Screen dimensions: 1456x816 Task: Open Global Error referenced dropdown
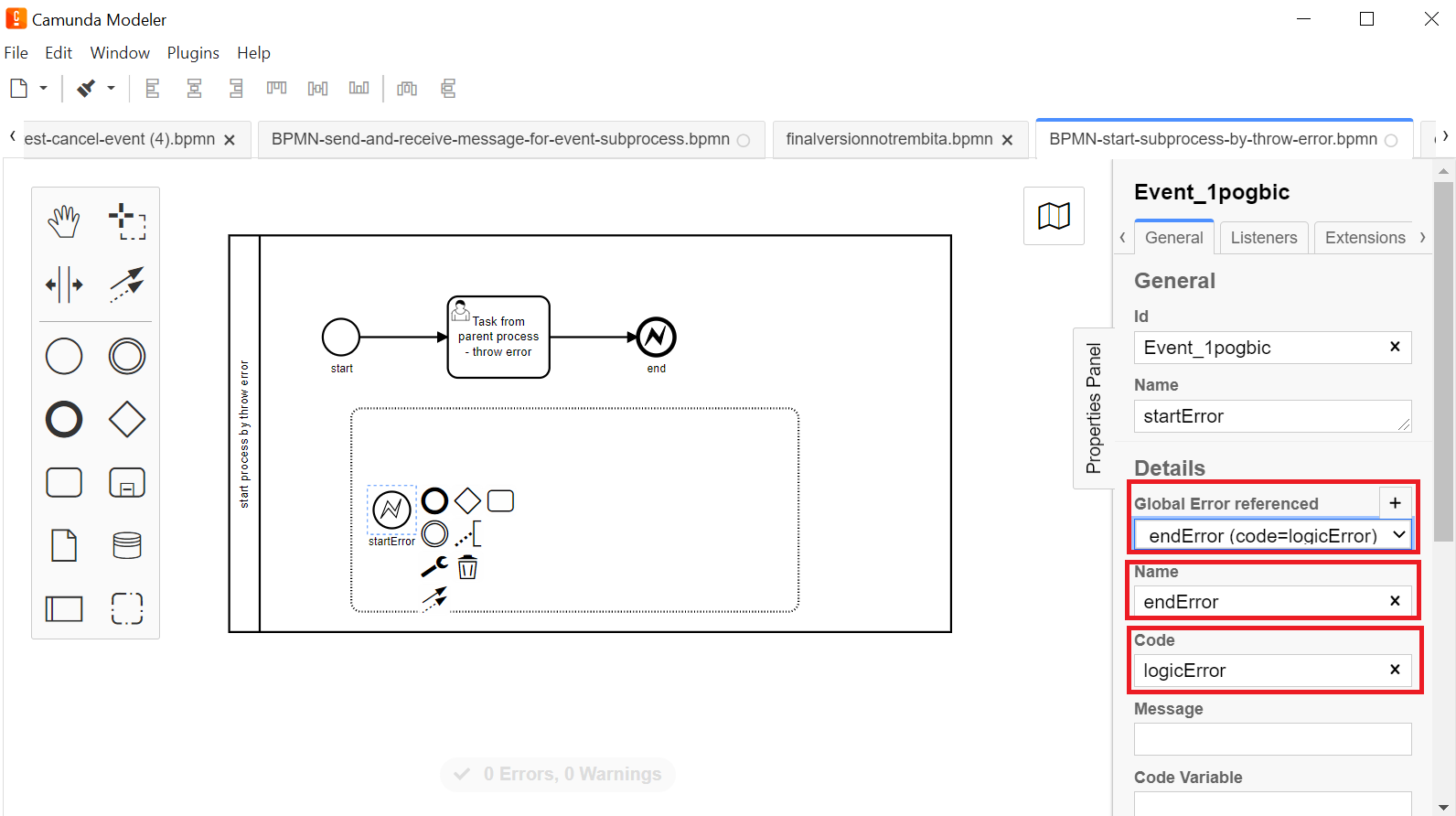(1273, 535)
